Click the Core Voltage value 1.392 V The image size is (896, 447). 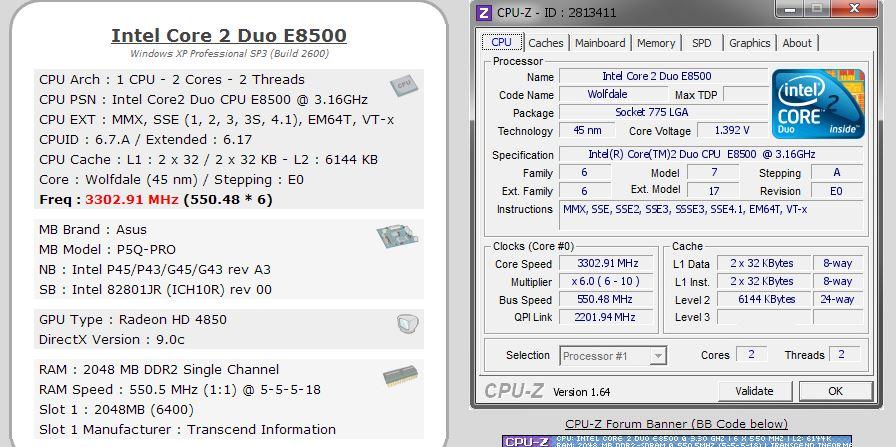click(x=732, y=130)
